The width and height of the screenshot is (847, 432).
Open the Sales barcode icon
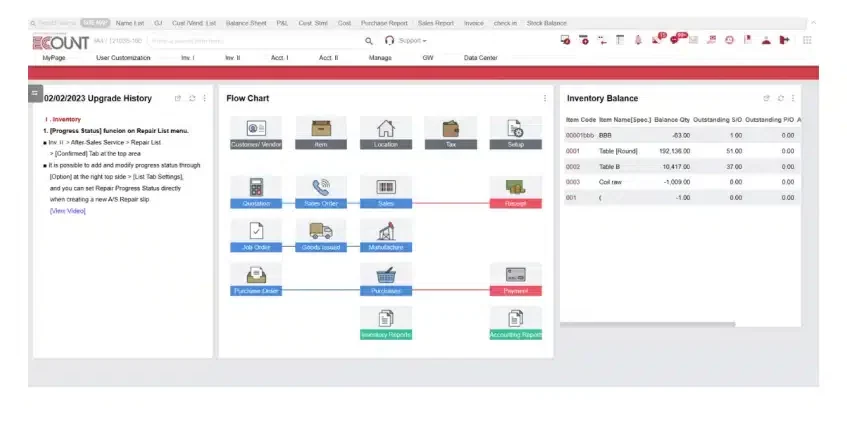coord(386,192)
